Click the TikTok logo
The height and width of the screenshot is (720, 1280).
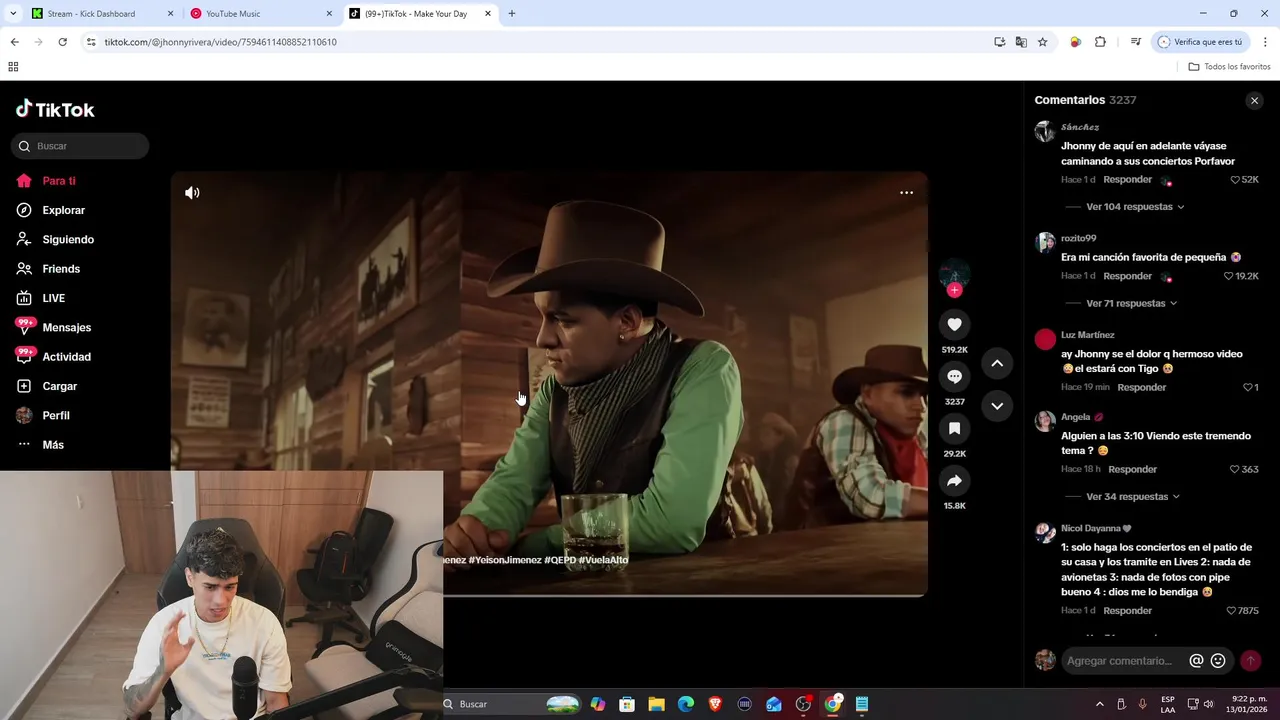coord(55,109)
